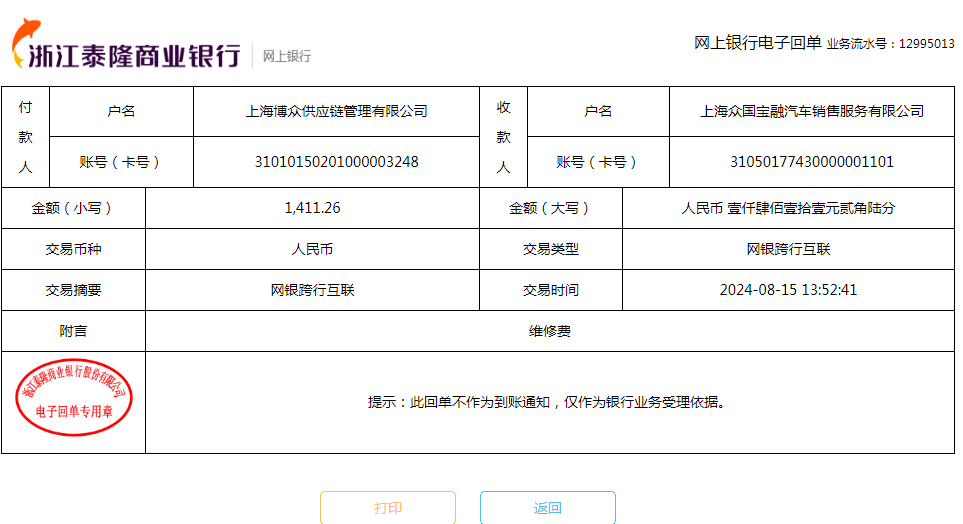
Task: Select payee name 上海众国宝融汽车销售服务有限公司
Action: click(811, 111)
